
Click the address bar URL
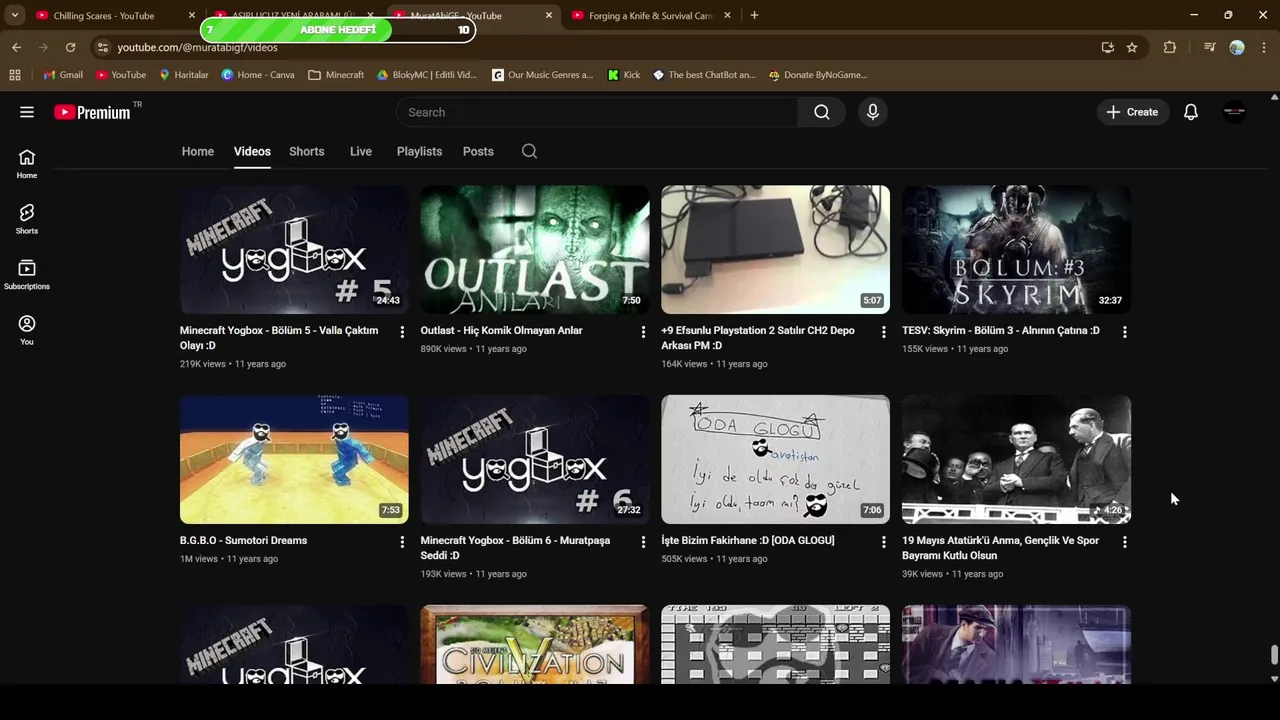click(x=197, y=47)
